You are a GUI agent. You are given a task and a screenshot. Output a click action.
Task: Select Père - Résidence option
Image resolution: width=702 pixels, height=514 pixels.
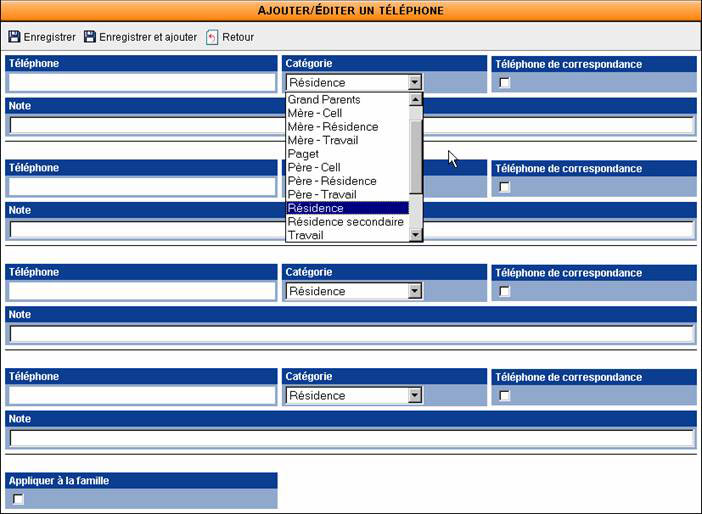coord(347,181)
